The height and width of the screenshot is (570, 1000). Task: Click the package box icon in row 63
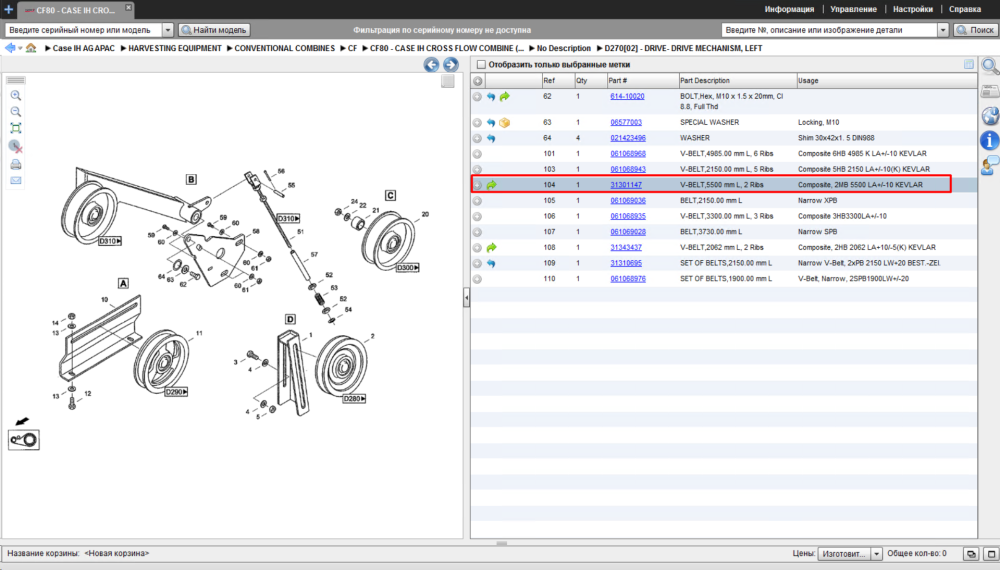tap(504, 122)
